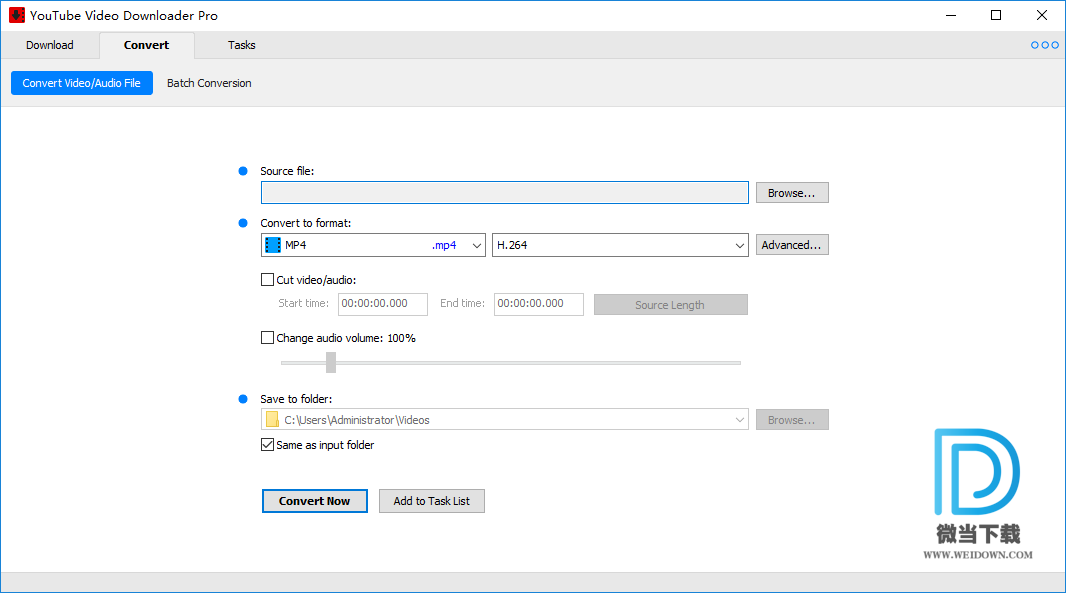The width and height of the screenshot is (1066, 593).
Task: Click Browse next to save folder
Action: pyautogui.click(x=792, y=420)
